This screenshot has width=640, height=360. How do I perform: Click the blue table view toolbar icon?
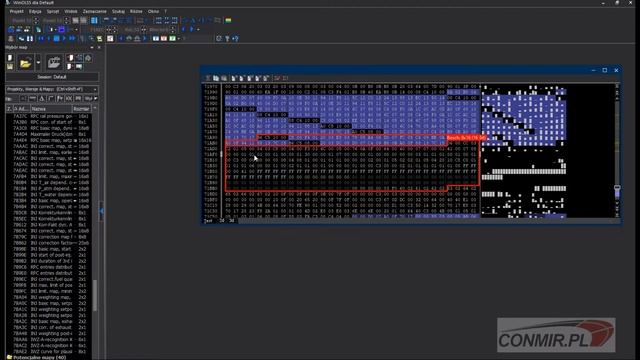(94, 20)
